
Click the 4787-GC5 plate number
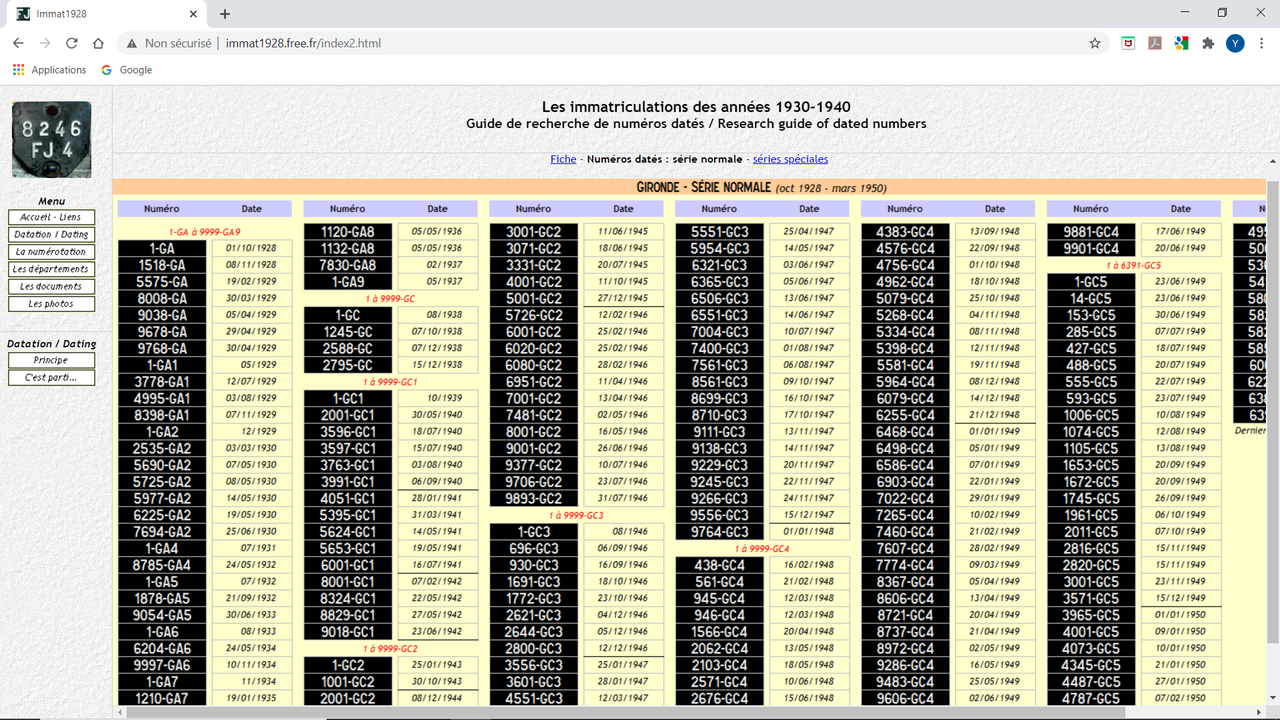click(1092, 698)
